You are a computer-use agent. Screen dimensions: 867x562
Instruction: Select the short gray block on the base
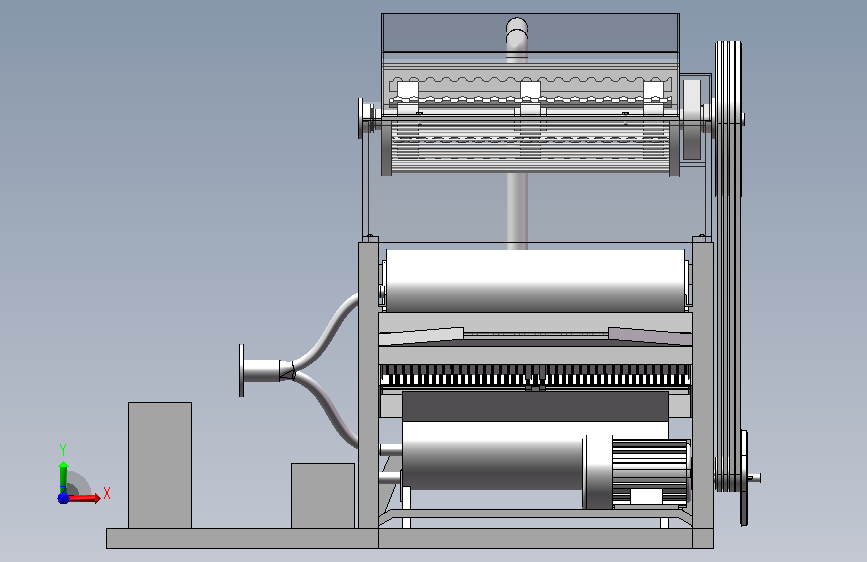click(x=323, y=496)
